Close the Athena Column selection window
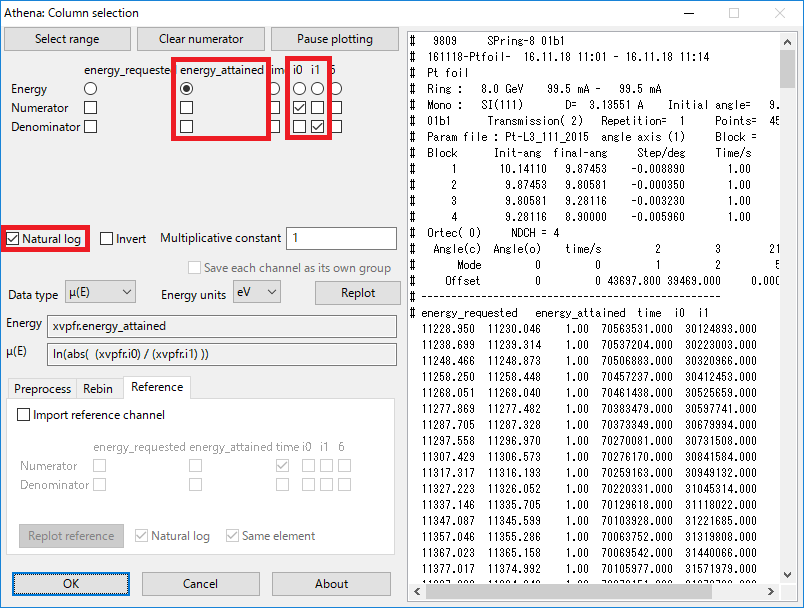The image size is (804, 608). [780, 13]
